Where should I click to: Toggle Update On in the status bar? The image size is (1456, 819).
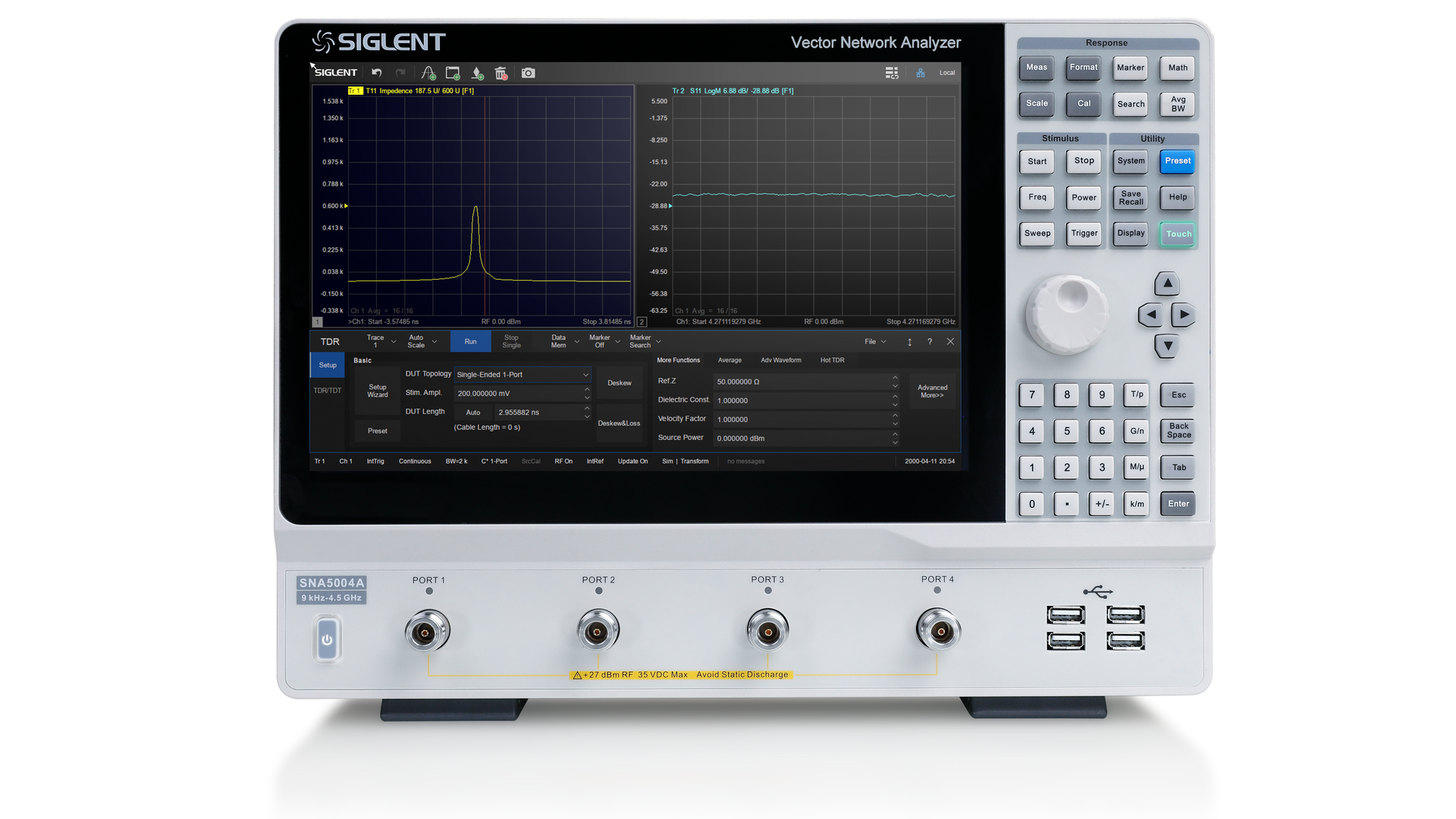632,461
